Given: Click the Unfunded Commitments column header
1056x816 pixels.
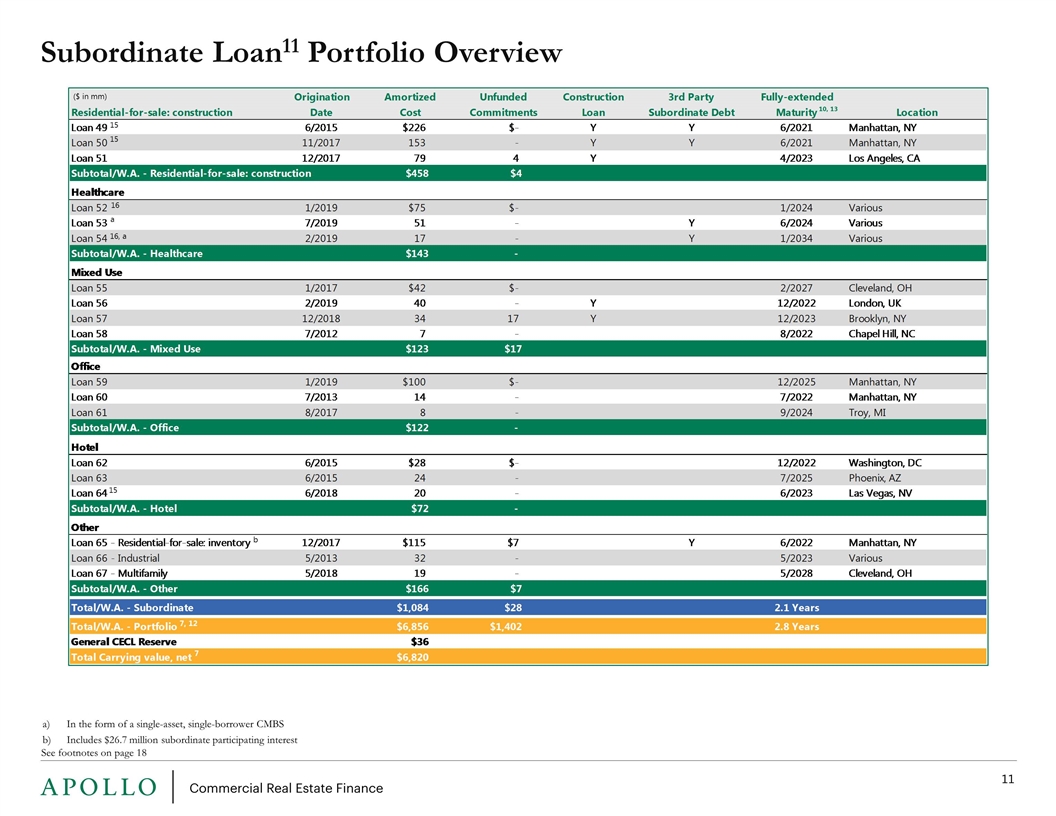Looking at the screenshot, I should click(x=503, y=104).
